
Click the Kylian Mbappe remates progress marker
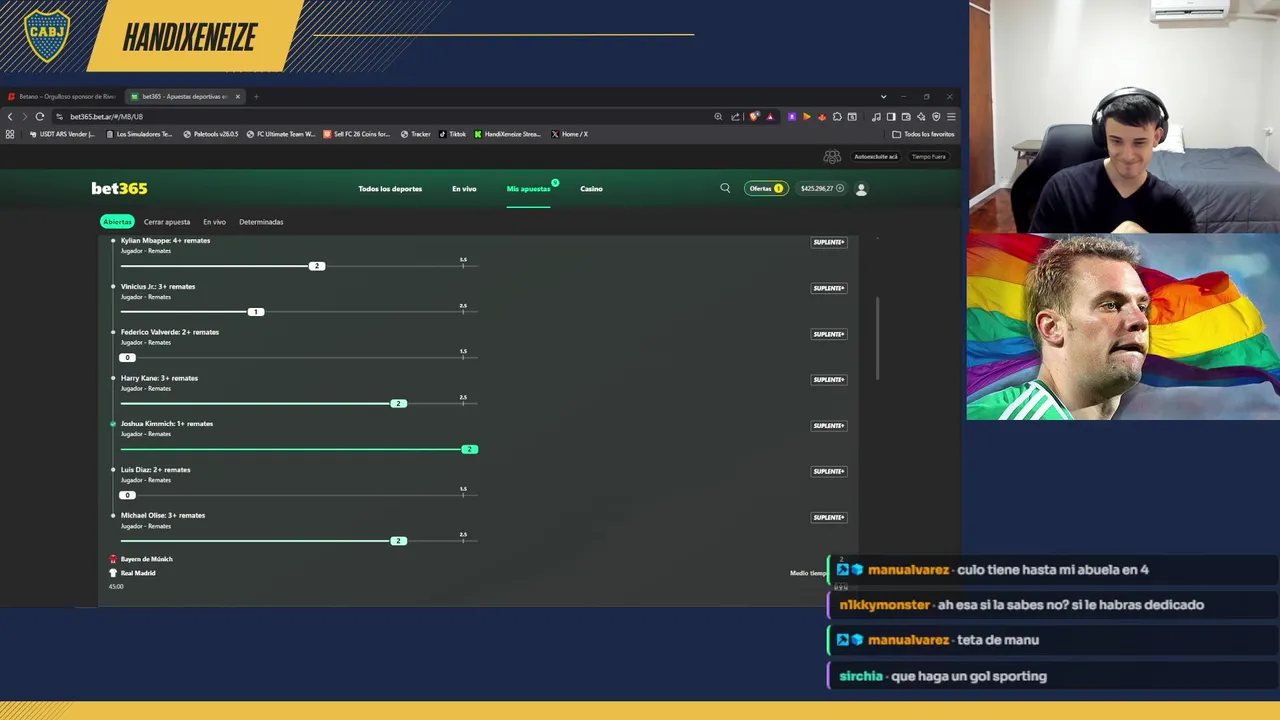(x=317, y=266)
